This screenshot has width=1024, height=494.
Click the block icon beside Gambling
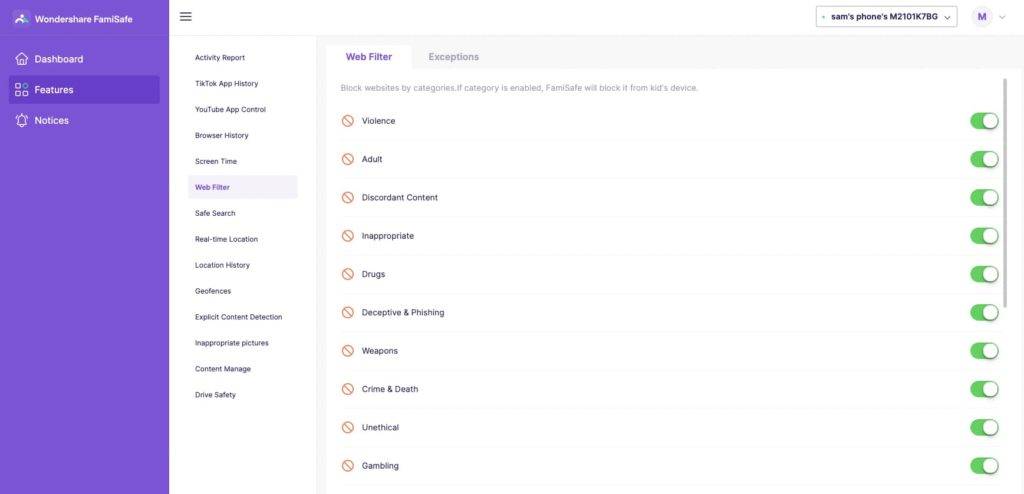348,466
